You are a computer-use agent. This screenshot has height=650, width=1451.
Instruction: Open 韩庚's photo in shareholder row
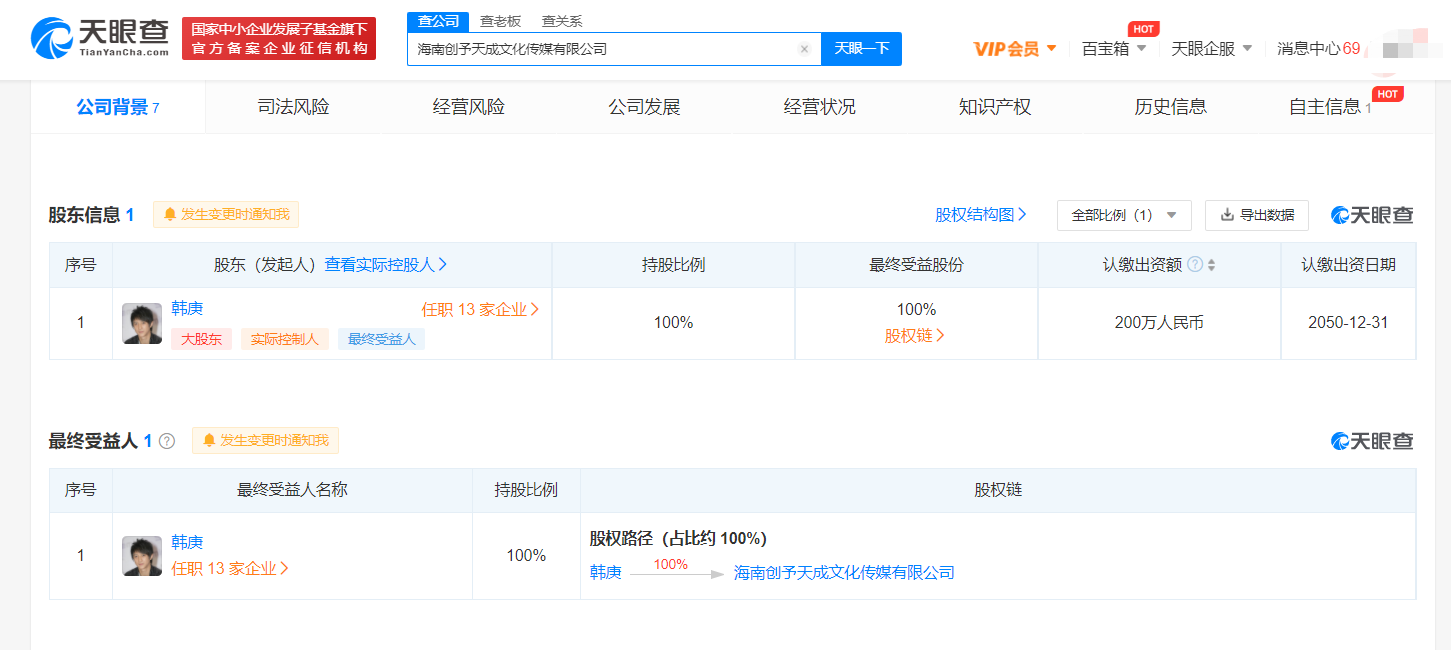click(x=142, y=324)
